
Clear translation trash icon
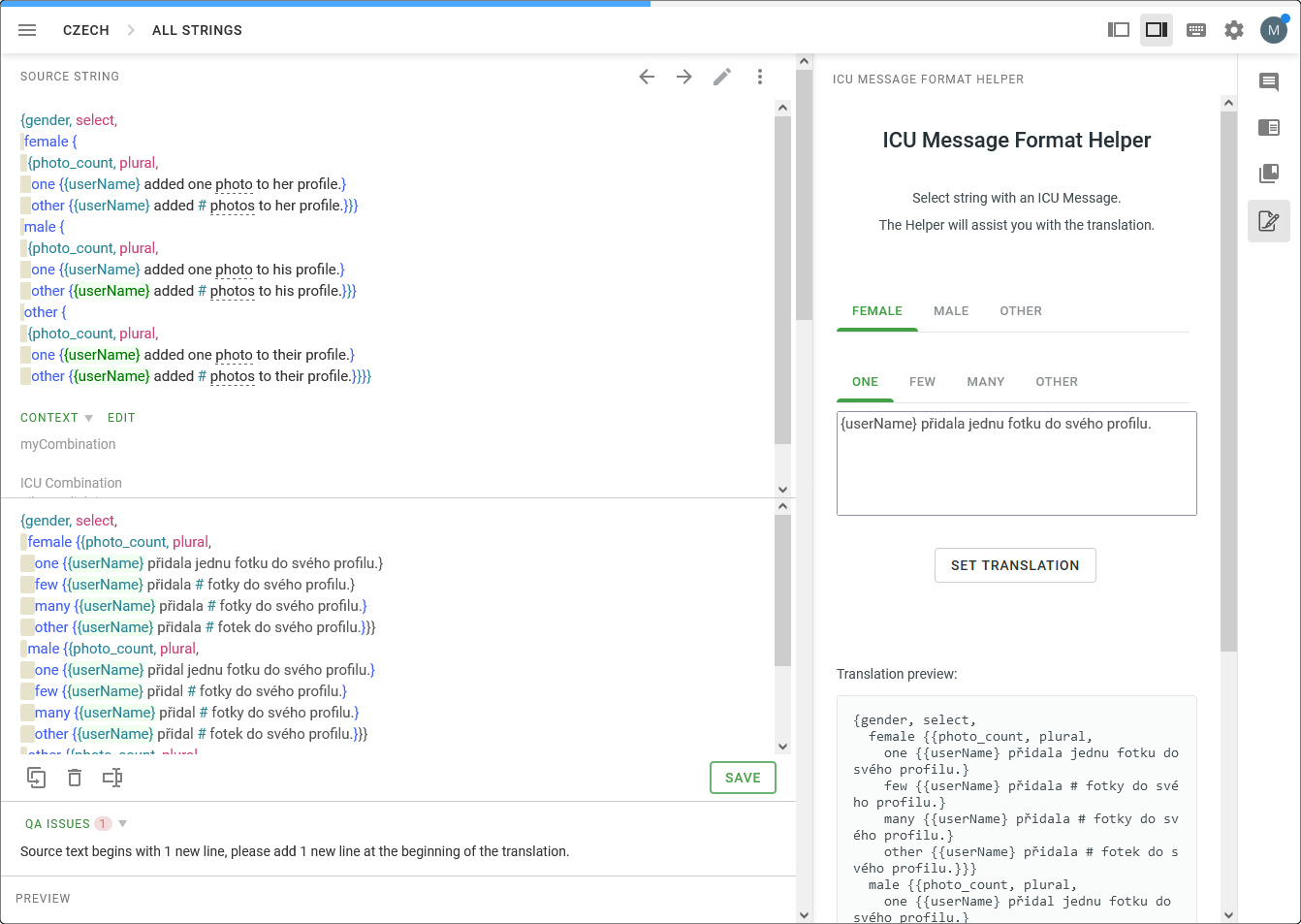tap(75, 778)
